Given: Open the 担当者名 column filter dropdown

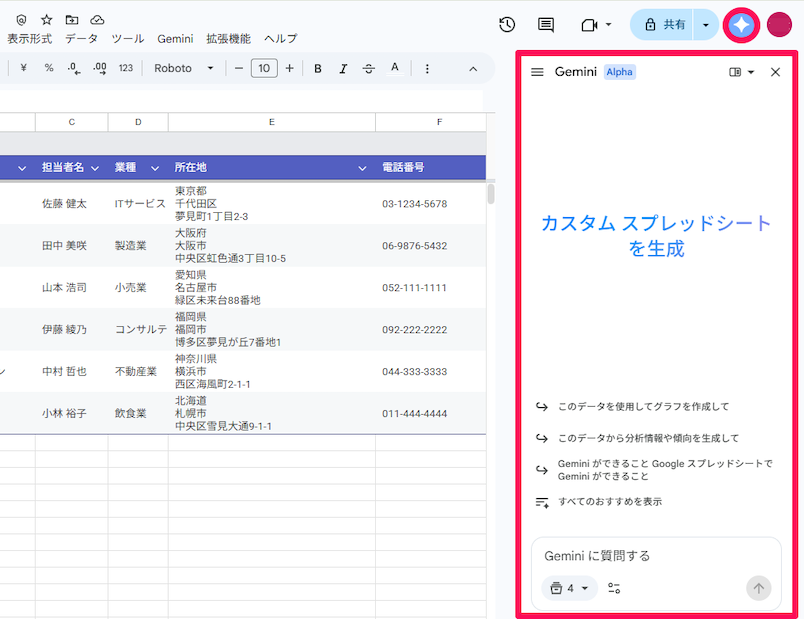Looking at the screenshot, I should 95,168.
